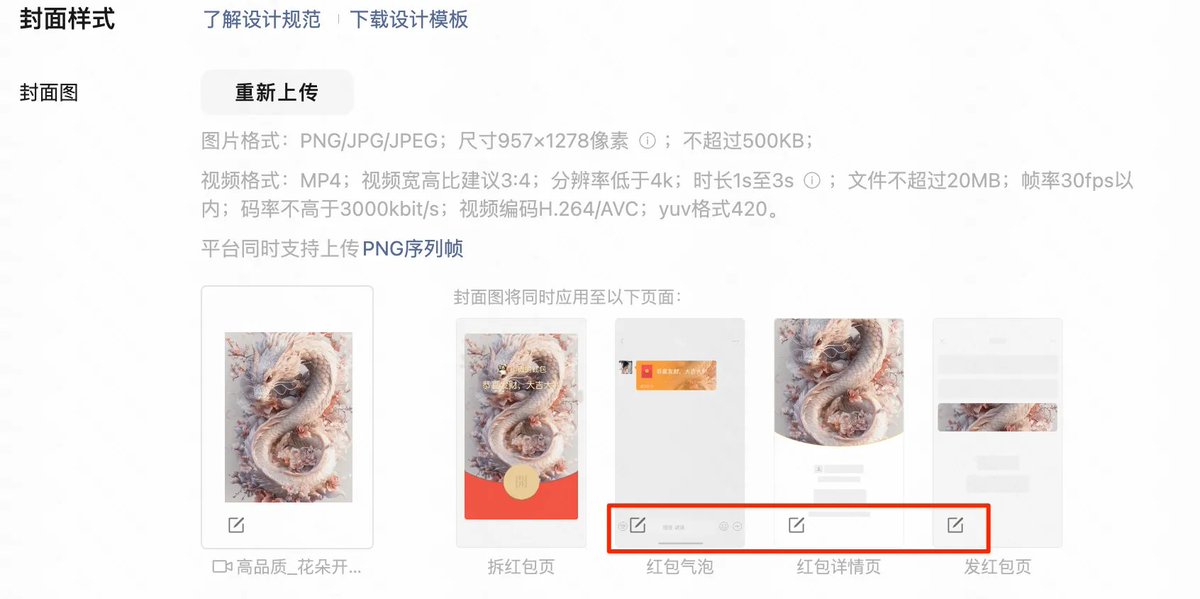Click info icon after 尺寸957×1278像素
1200x599 pixels.
click(647, 141)
